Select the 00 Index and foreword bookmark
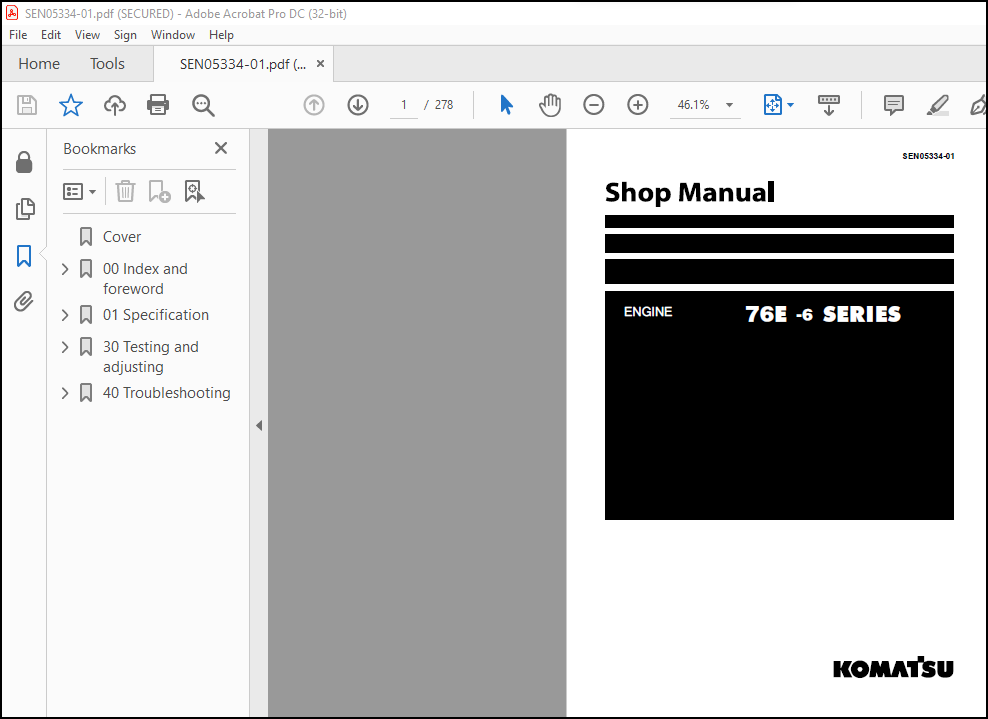Image resolution: width=988 pixels, height=719 pixels. (145, 279)
